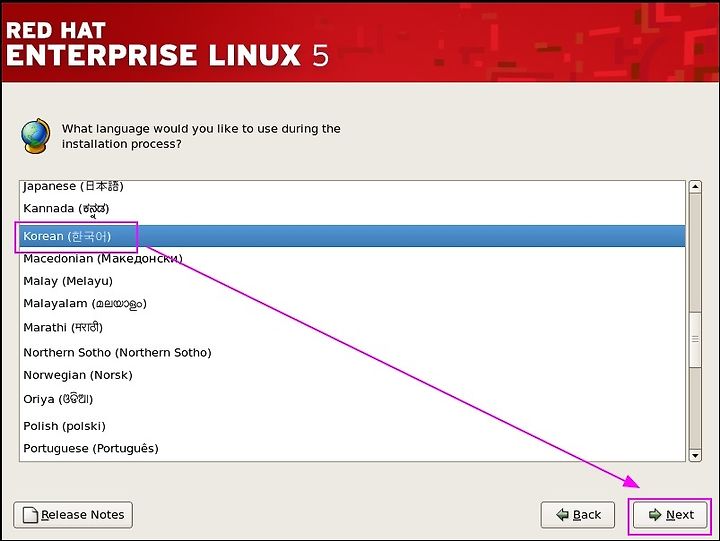Select Japanese in the language list
Viewport: 720px width, 541px height.
[x=352, y=186]
